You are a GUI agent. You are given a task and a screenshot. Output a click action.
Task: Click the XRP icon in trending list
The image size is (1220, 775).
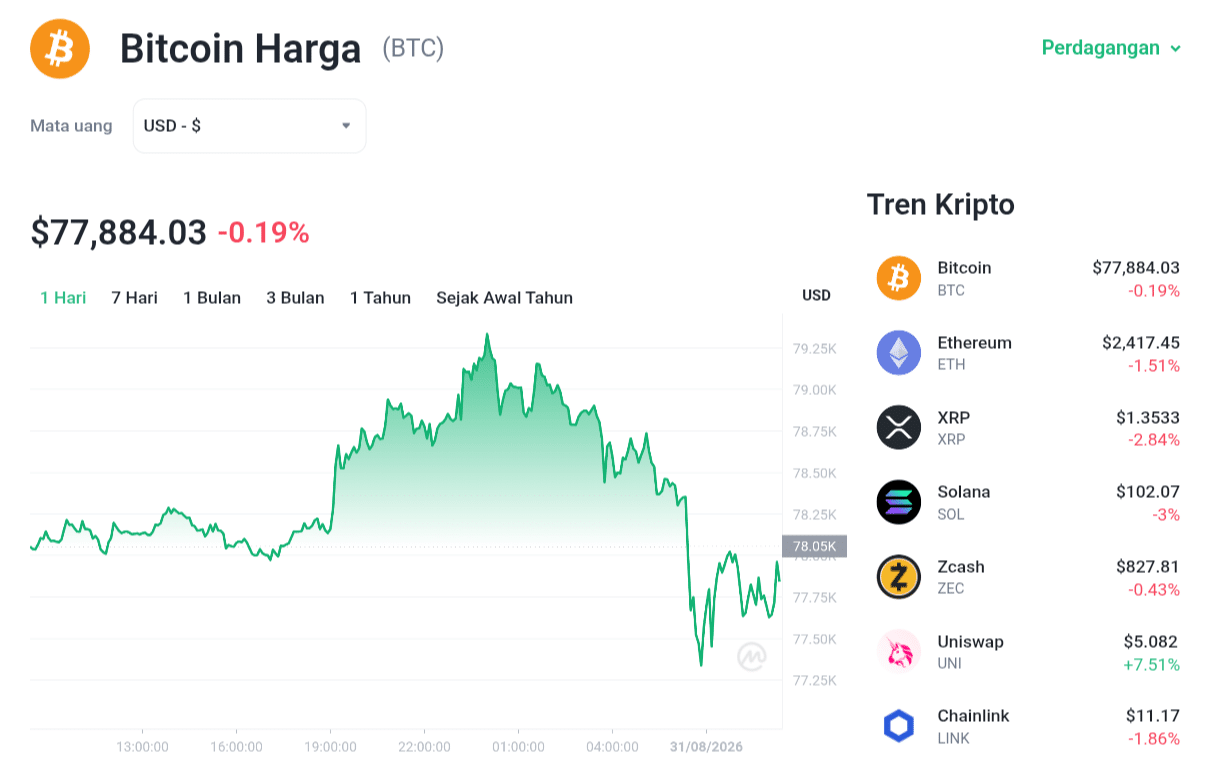point(899,427)
